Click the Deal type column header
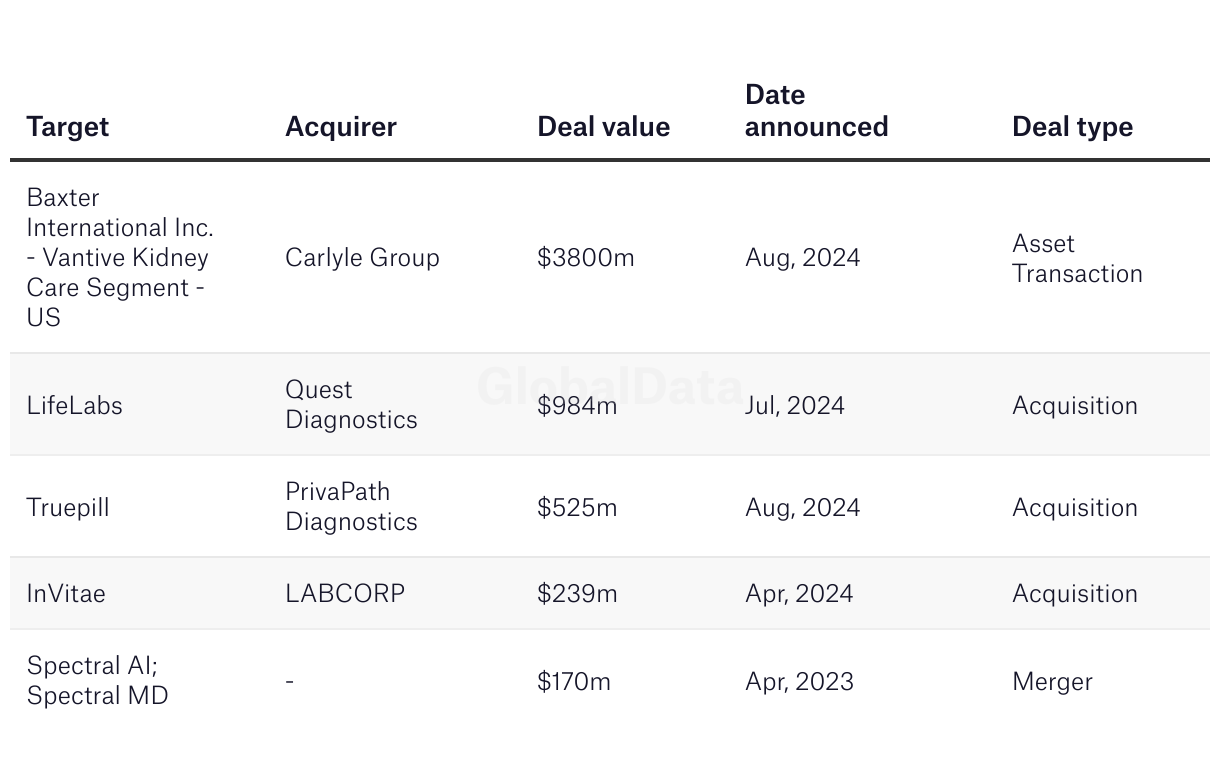This screenshot has width=1220, height=772. (1072, 127)
